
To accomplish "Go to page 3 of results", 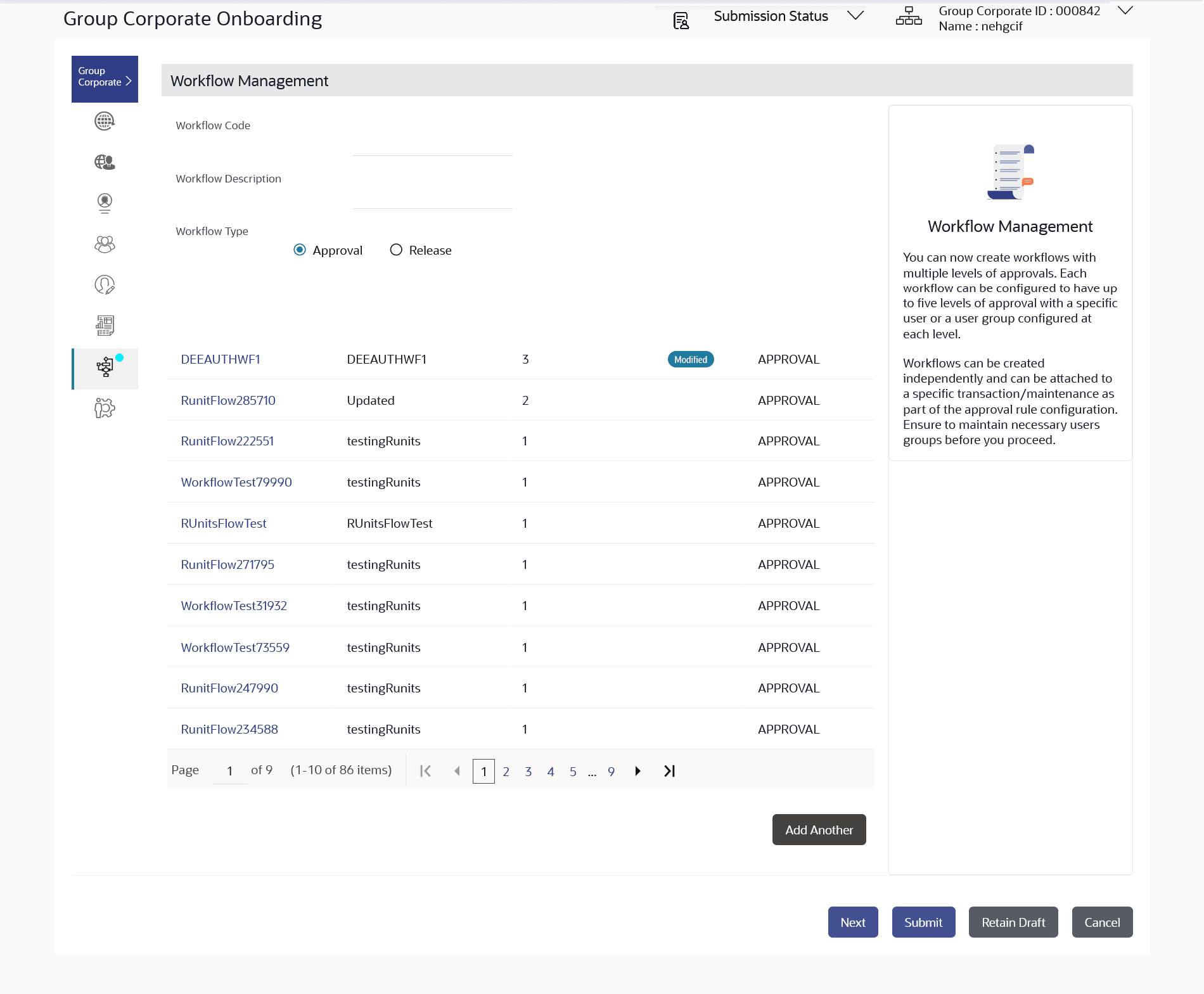I will click(528, 772).
